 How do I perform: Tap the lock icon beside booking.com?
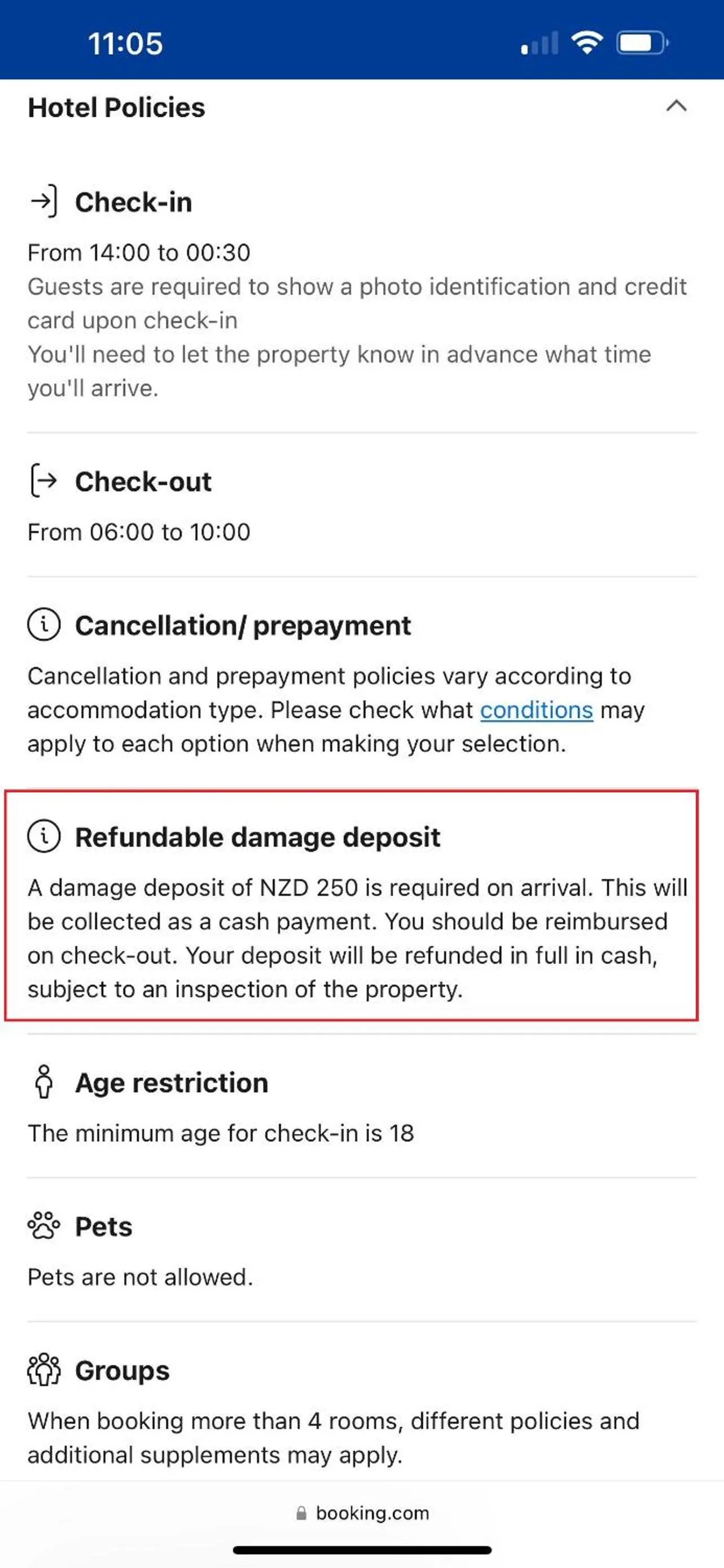301,1513
